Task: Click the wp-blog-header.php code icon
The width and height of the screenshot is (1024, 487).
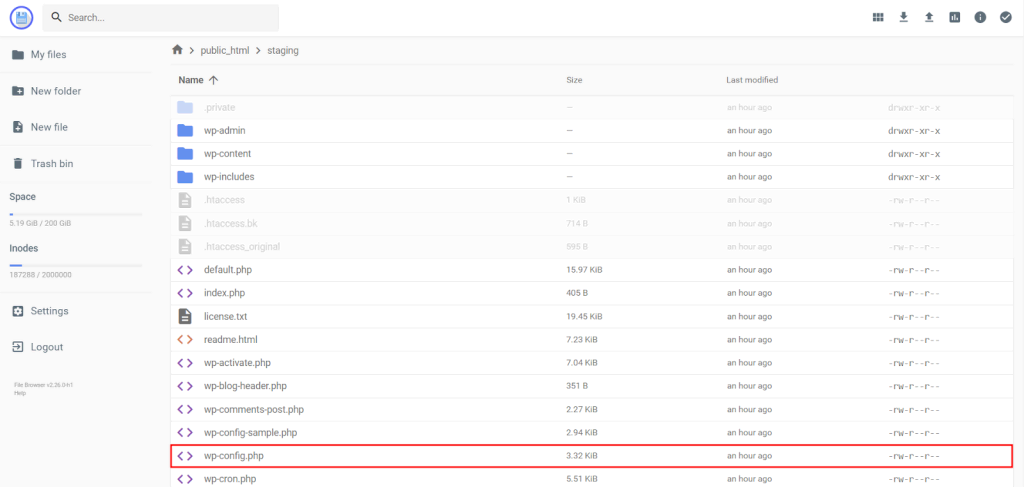Action: 185,386
